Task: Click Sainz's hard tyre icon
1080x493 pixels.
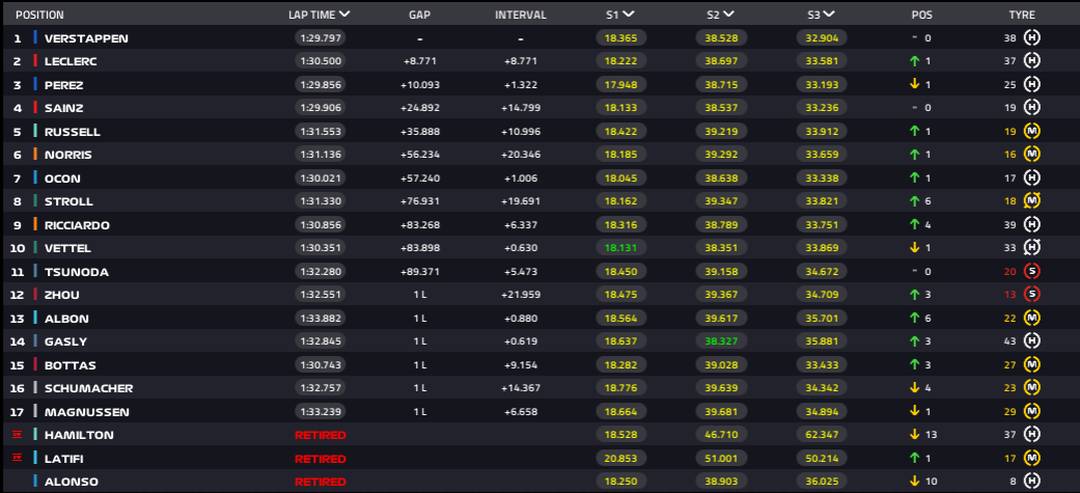Action: click(1031, 108)
